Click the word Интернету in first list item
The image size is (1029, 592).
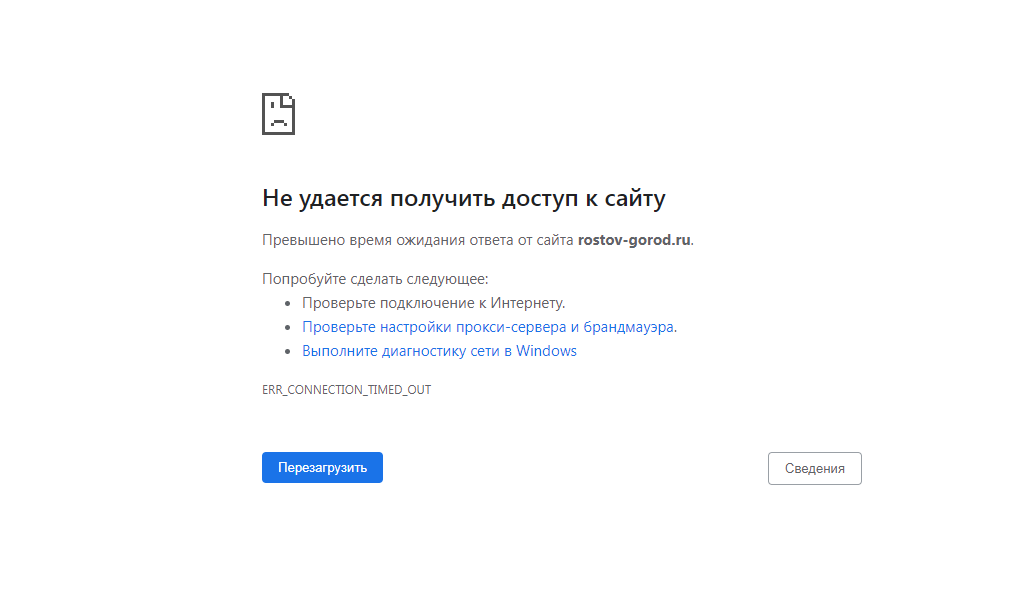point(528,303)
